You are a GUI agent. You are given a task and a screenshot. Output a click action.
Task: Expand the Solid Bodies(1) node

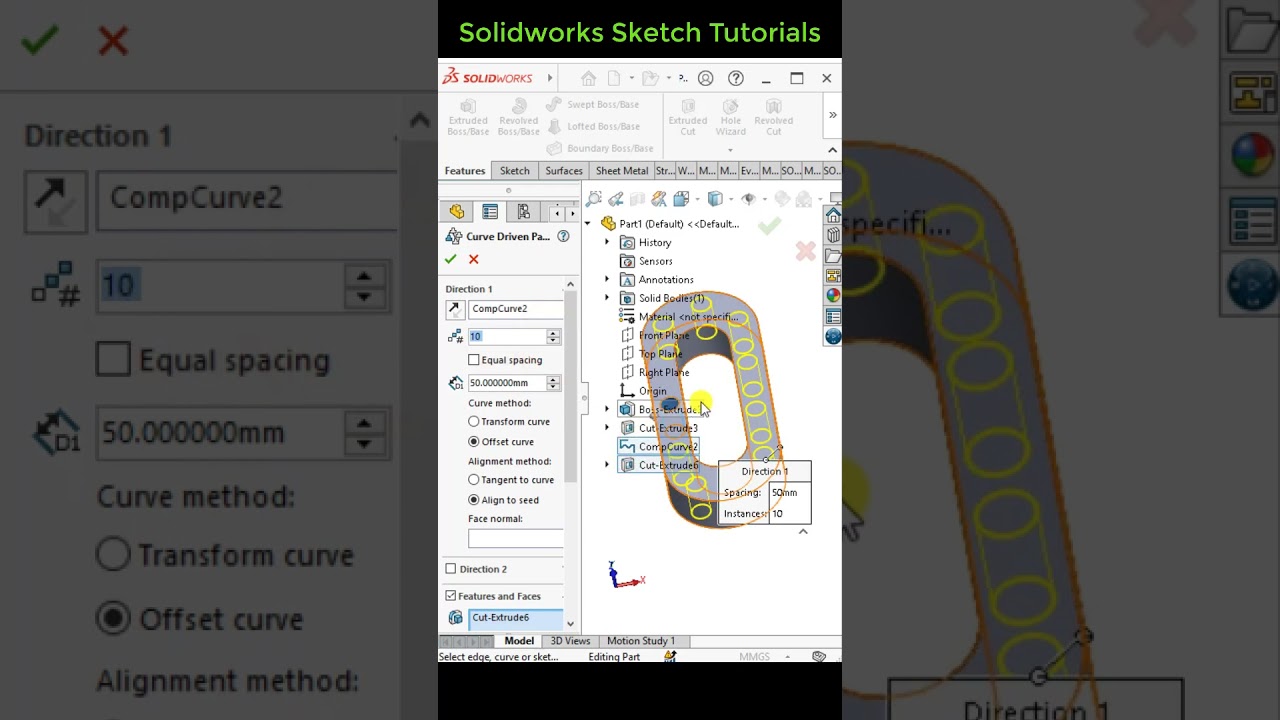[x=607, y=298]
